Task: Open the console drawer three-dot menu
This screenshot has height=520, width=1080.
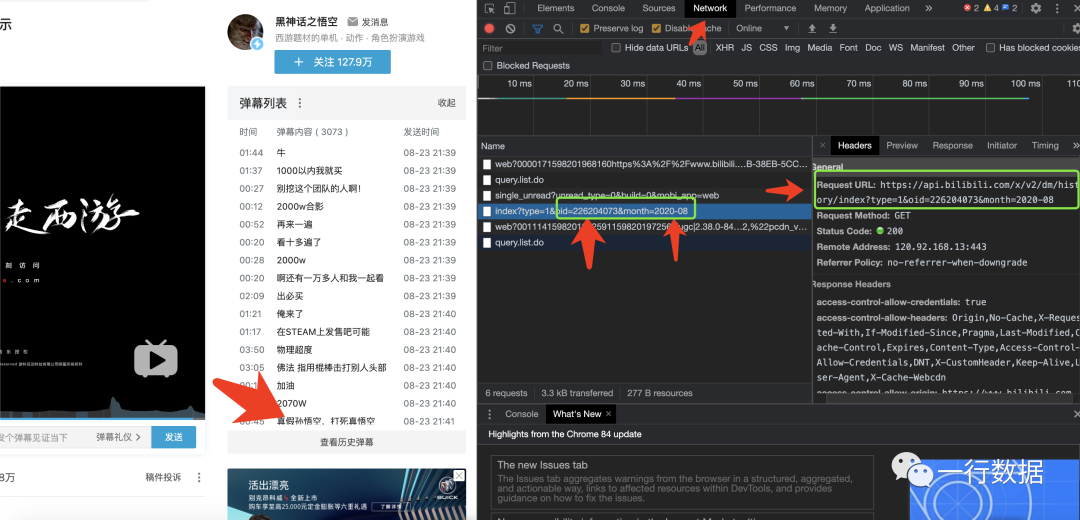Action: click(x=490, y=414)
